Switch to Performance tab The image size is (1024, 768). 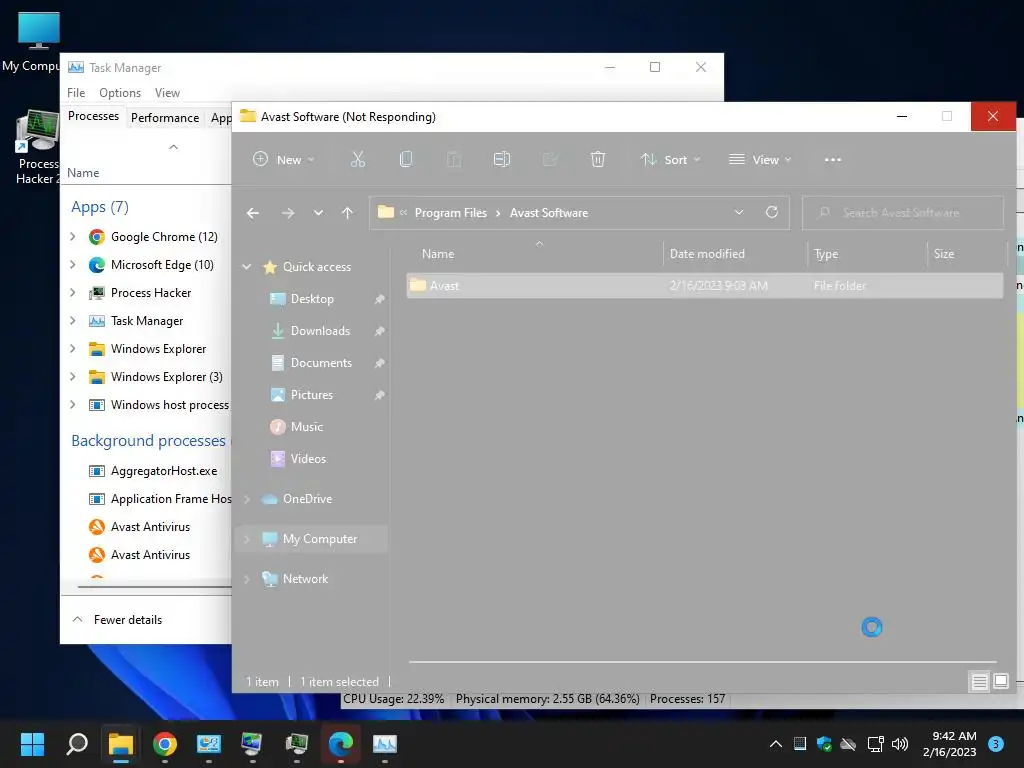pyautogui.click(x=165, y=118)
